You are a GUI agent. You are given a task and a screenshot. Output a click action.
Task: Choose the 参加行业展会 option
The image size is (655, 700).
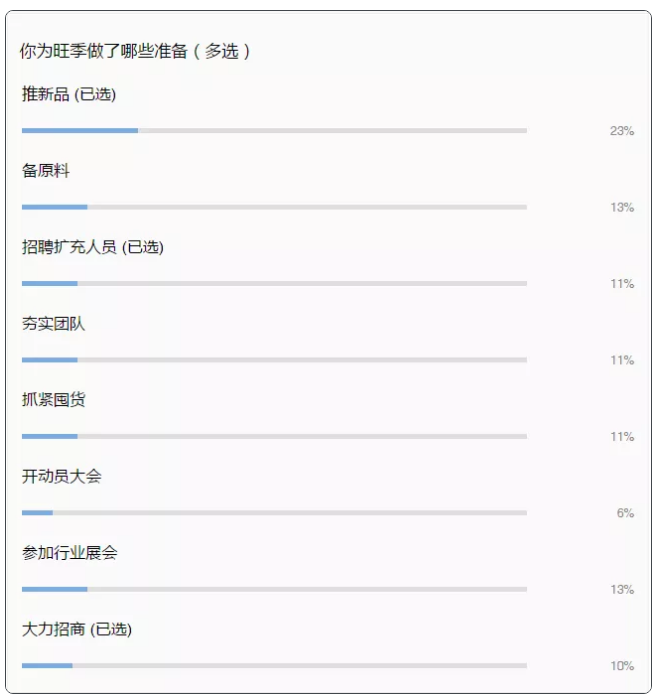[x=70, y=553]
